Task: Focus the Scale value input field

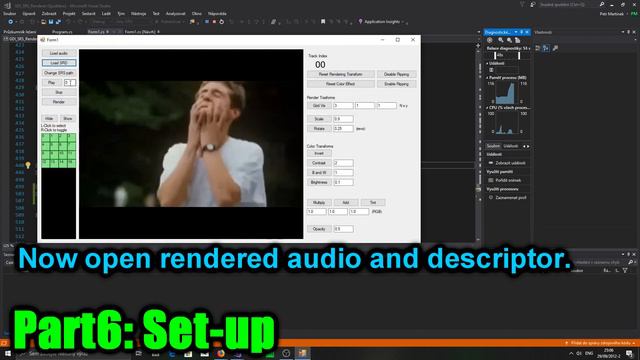Action: click(343, 119)
